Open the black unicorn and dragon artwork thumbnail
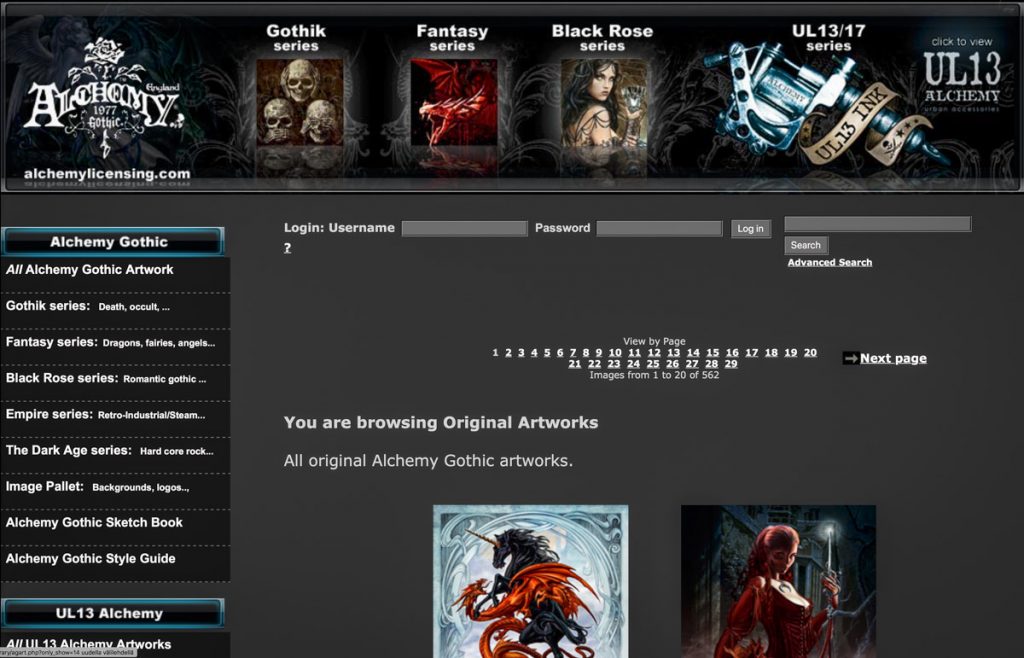This screenshot has width=1024, height=658. pyautogui.click(x=531, y=581)
